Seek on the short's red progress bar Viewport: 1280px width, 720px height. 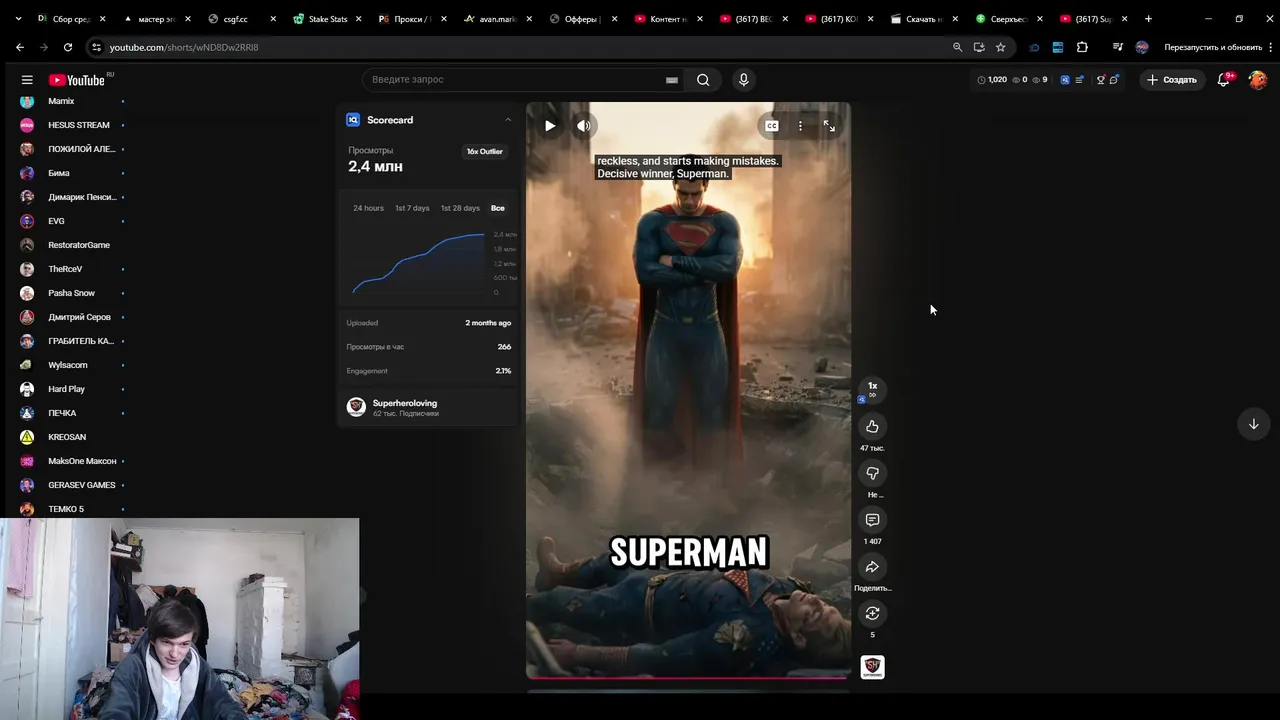pyautogui.click(x=689, y=677)
